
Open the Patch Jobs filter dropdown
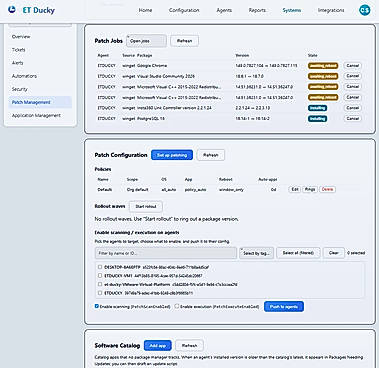[x=147, y=41]
